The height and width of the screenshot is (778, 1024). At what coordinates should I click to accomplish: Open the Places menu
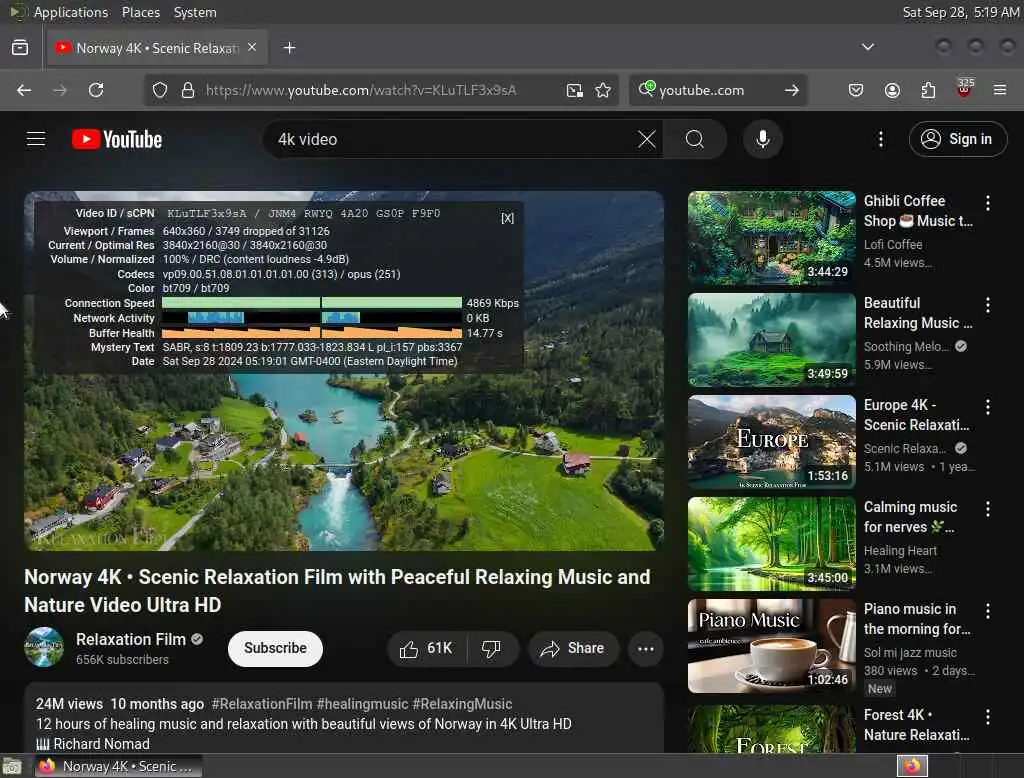pos(140,12)
